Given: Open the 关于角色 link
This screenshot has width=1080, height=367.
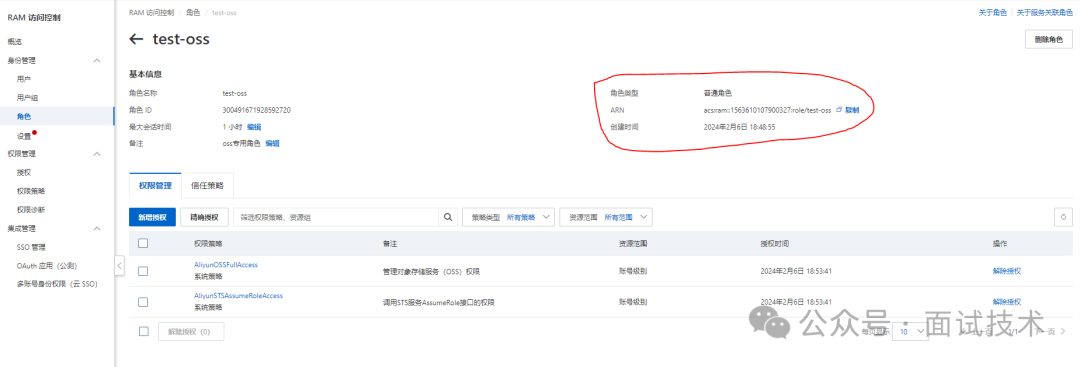Looking at the screenshot, I should pos(993,13).
